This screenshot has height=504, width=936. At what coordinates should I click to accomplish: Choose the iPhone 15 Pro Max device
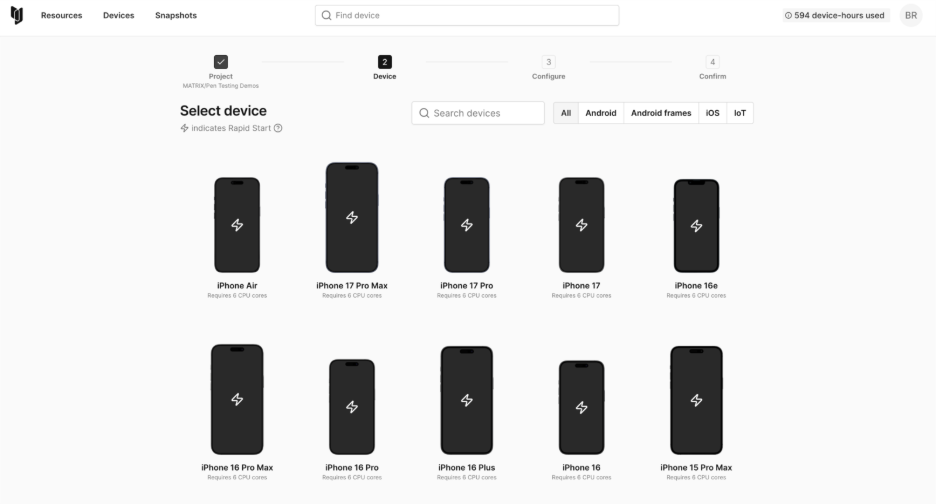(696, 400)
